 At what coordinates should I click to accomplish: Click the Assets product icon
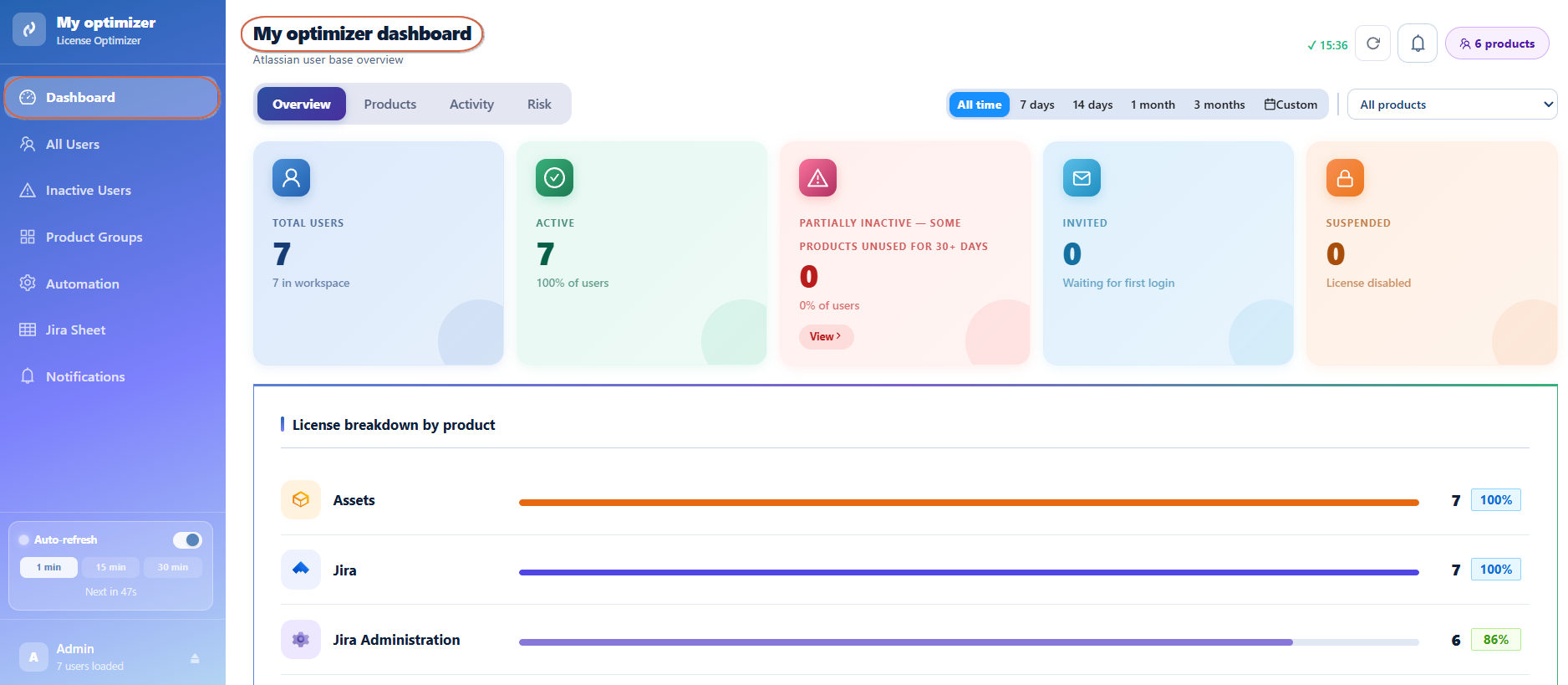[301, 499]
